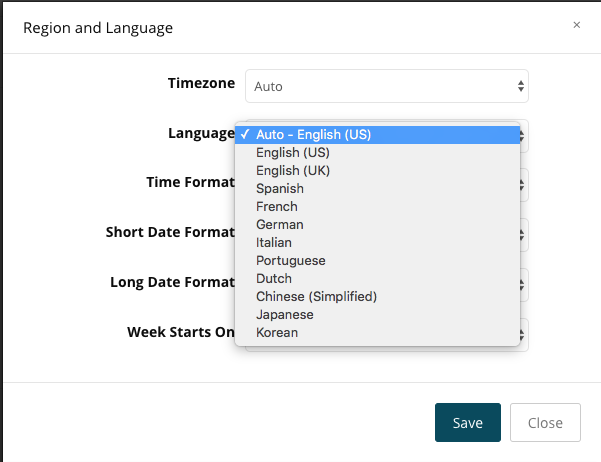This screenshot has width=601, height=462.
Task: Select Japanese language
Action: click(377, 315)
